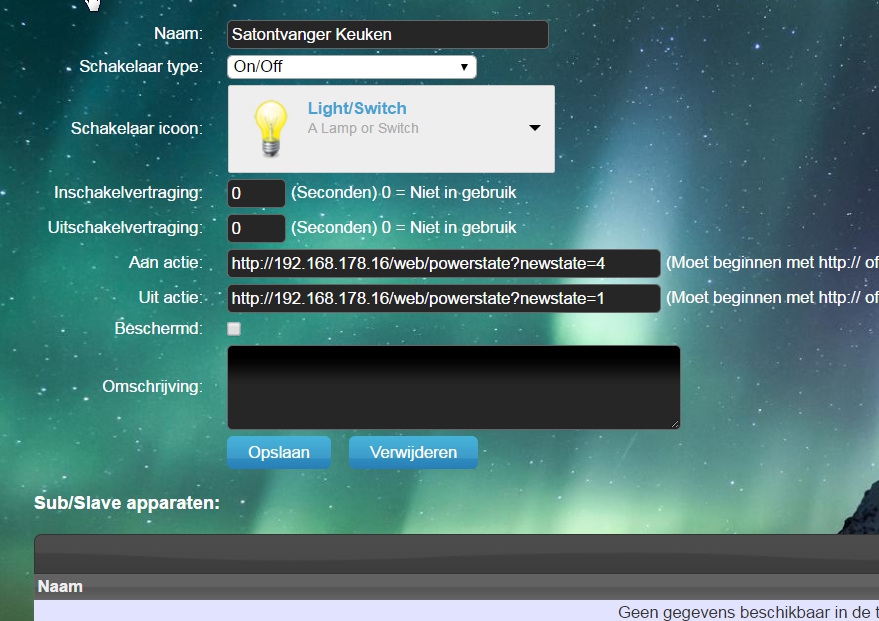Viewport: 879px width, 621px height.
Task: Edit the Naam field Satontvanger Keuken
Action: (387, 35)
